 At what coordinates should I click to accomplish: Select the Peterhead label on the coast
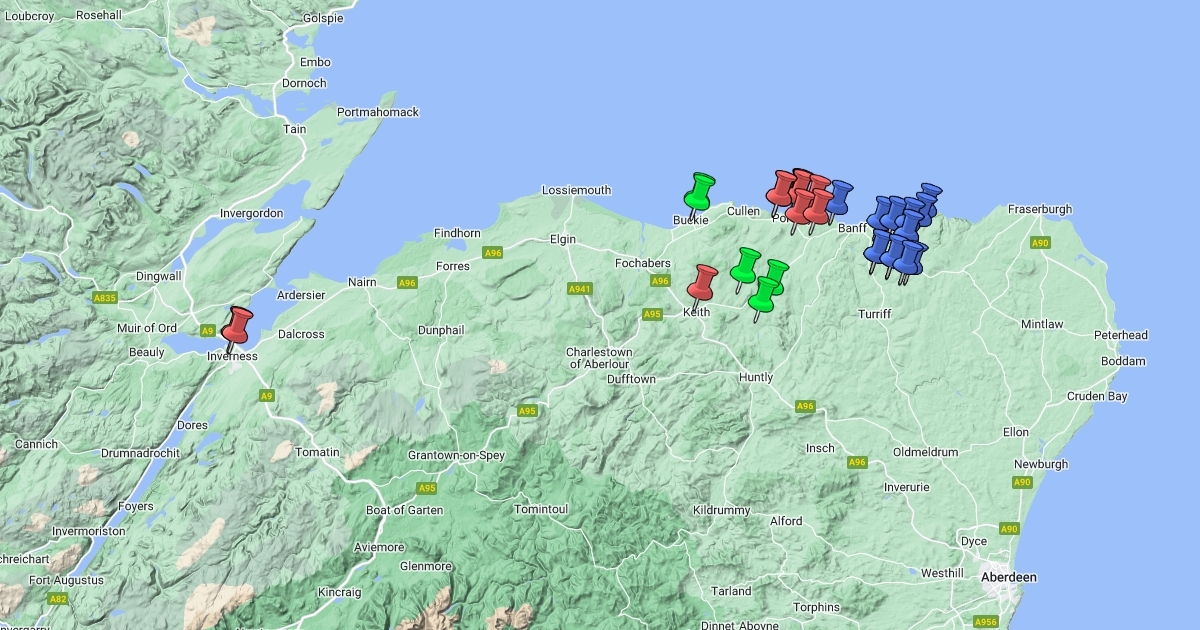coord(1120,335)
